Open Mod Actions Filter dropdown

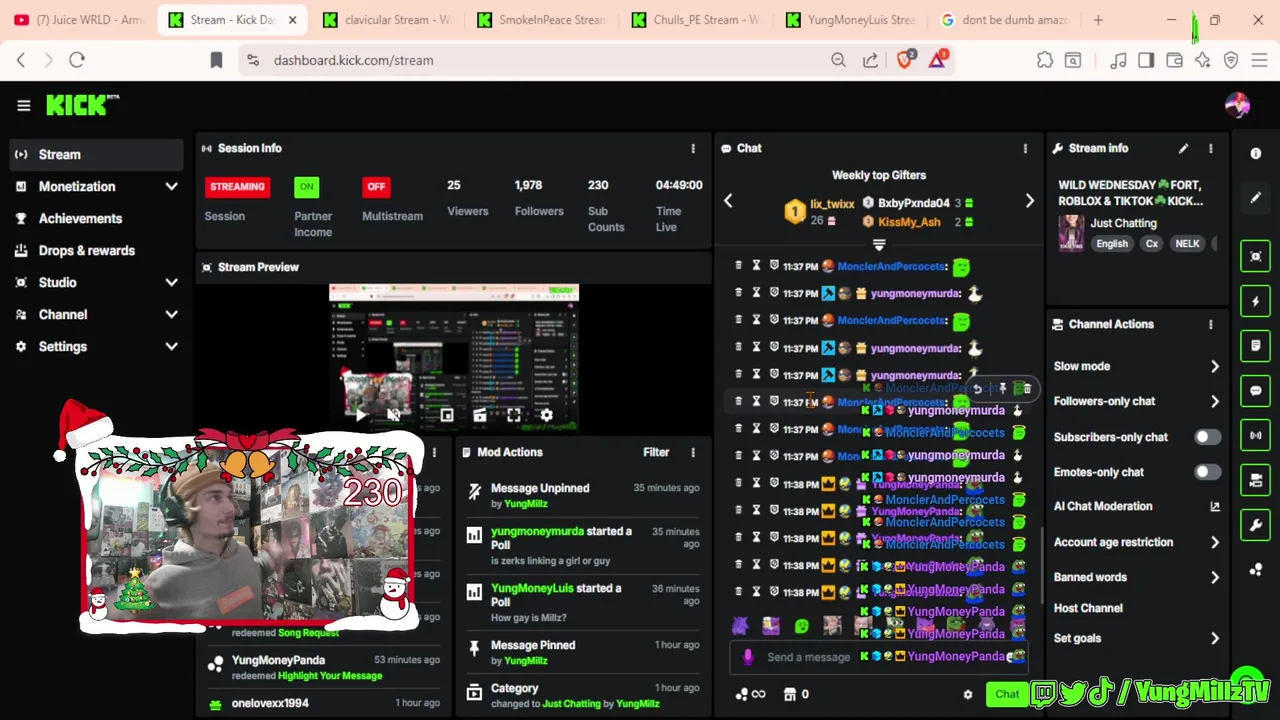coord(656,452)
